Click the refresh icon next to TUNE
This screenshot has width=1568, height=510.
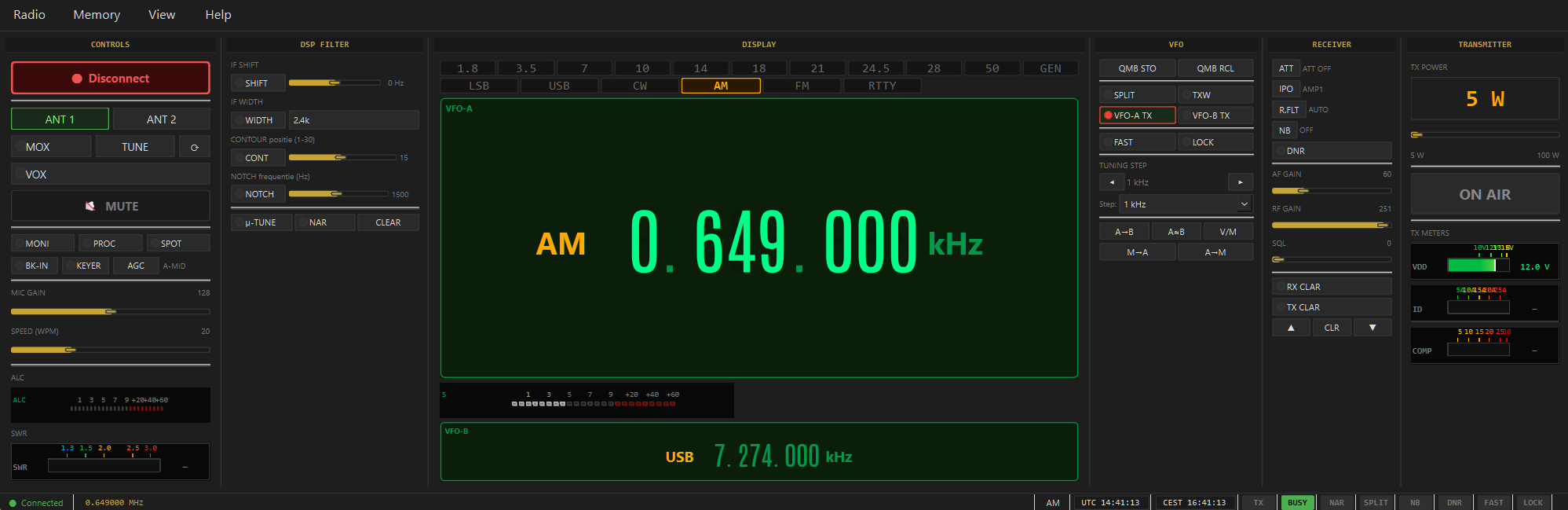tap(195, 147)
